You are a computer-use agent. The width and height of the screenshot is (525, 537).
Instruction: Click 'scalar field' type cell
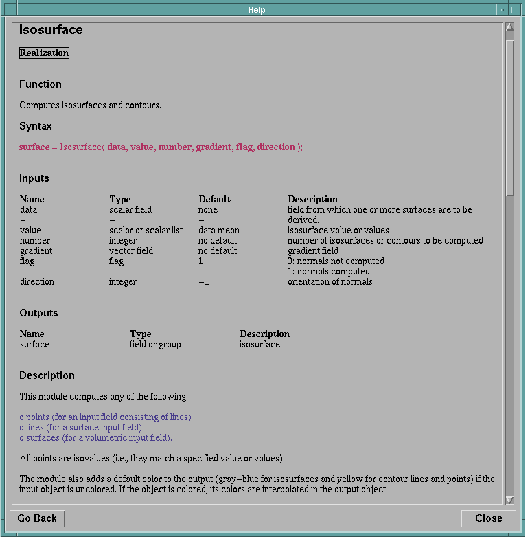click(x=131, y=210)
